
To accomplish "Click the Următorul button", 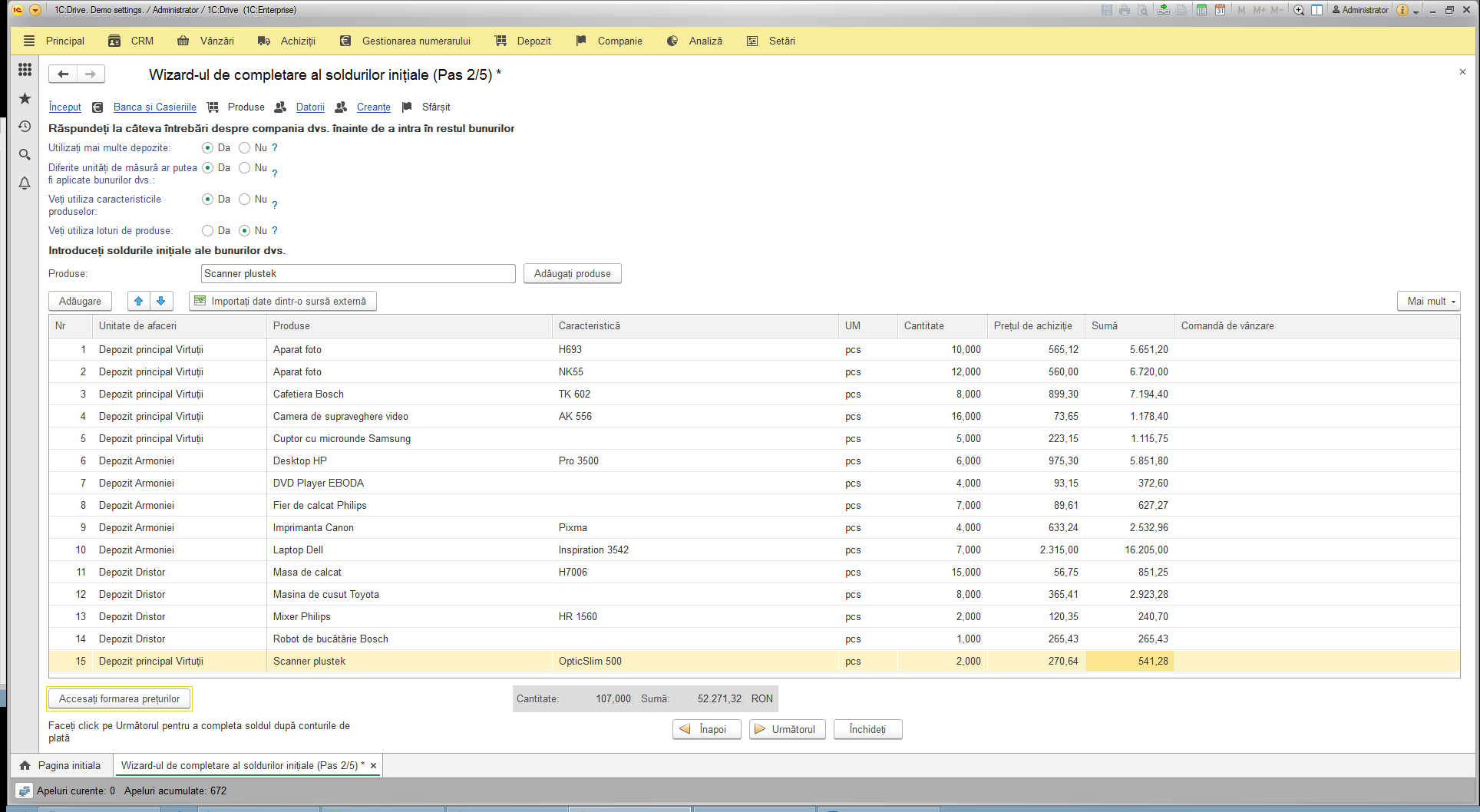I will (x=787, y=729).
